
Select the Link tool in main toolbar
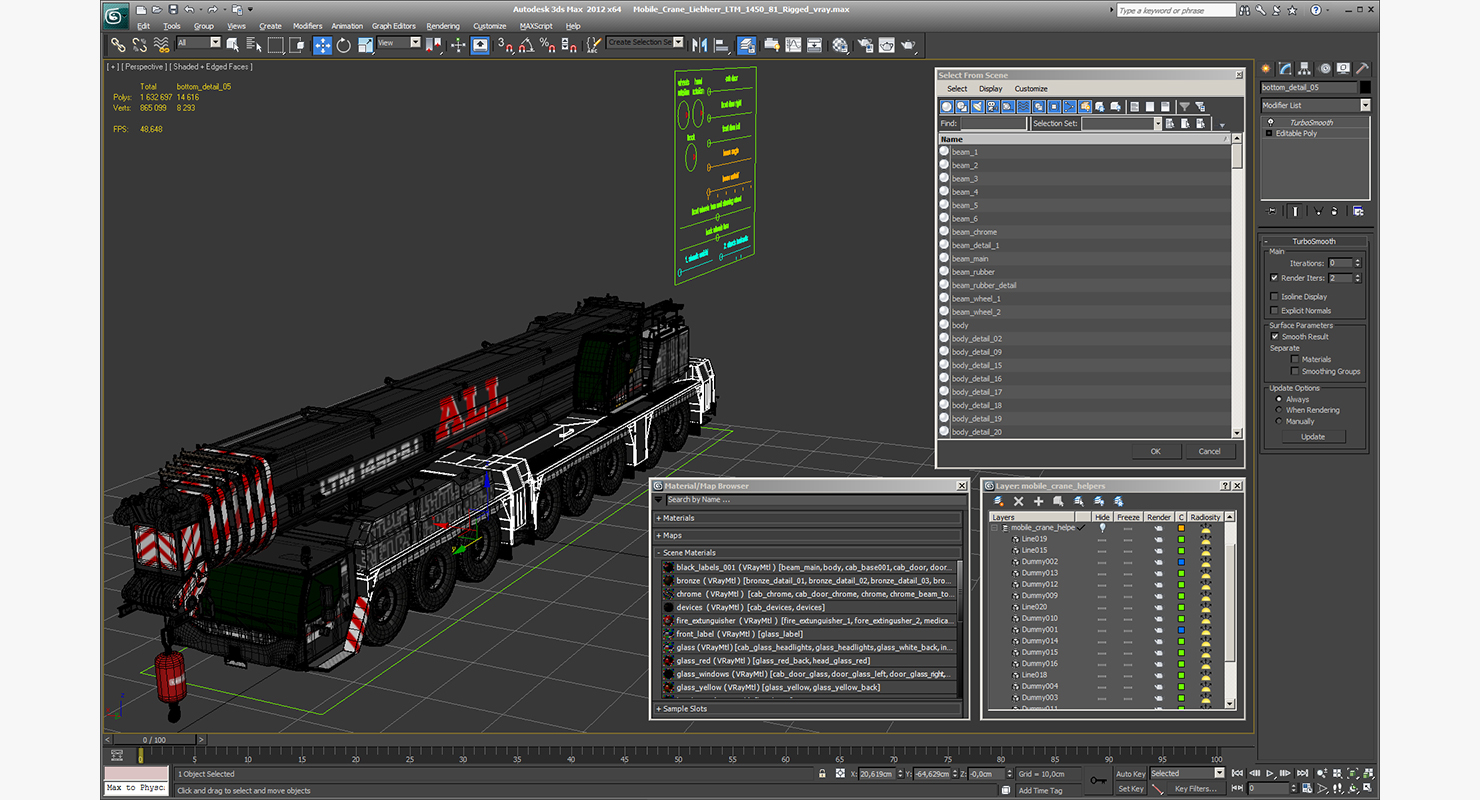pos(118,45)
